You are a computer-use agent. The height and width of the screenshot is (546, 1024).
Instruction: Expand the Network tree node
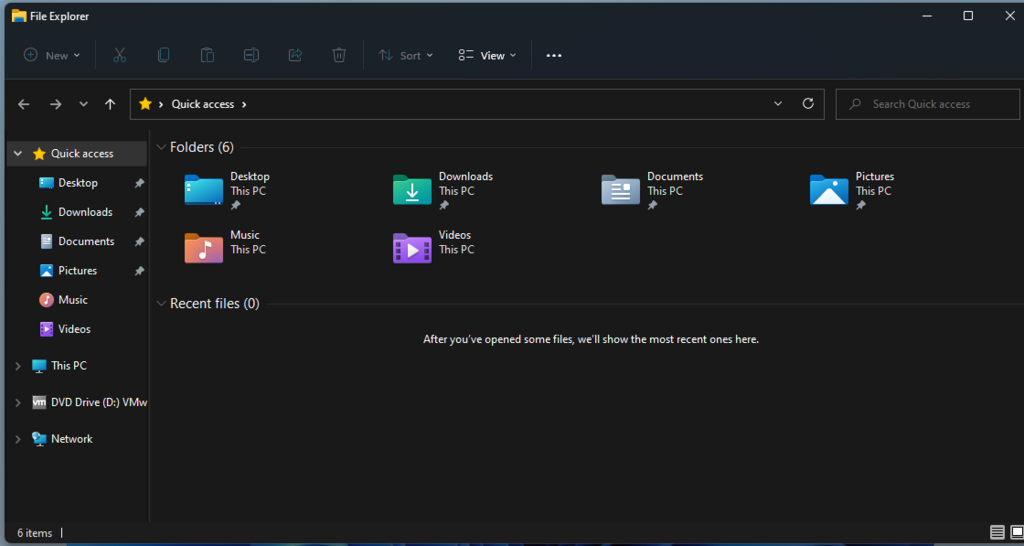tap(18, 440)
